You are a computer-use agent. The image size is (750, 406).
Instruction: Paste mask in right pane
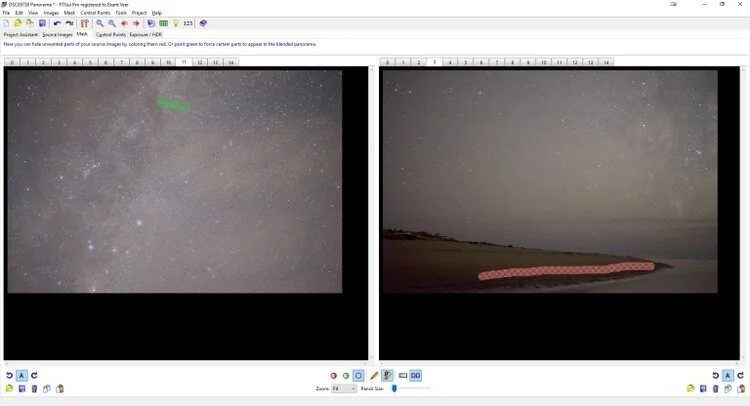(x=741, y=389)
